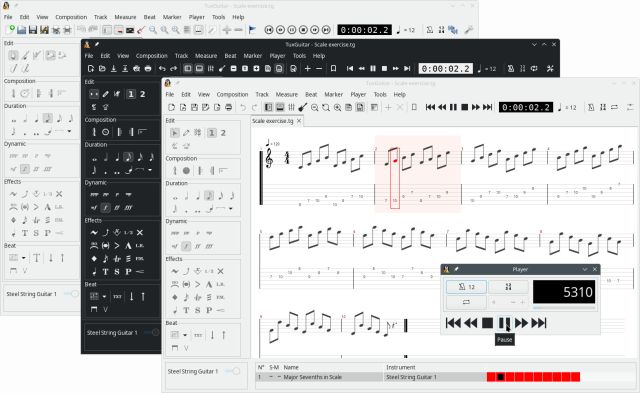Click the loop button in the Player dialog

(x=466, y=302)
